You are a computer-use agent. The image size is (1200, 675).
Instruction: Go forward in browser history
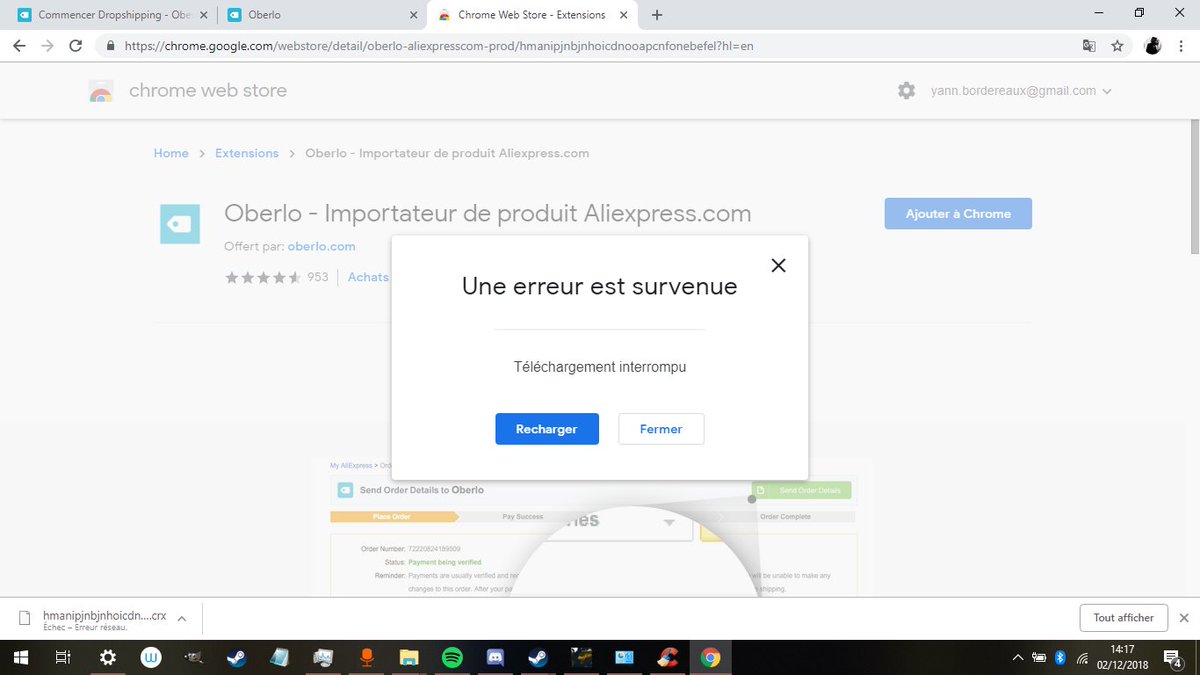[47, 46]
